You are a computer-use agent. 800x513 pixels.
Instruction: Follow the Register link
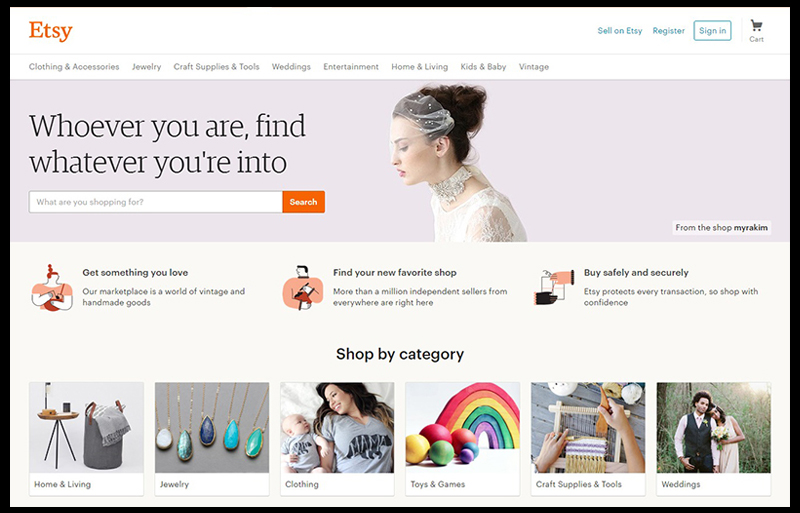[x=668, y=31]
